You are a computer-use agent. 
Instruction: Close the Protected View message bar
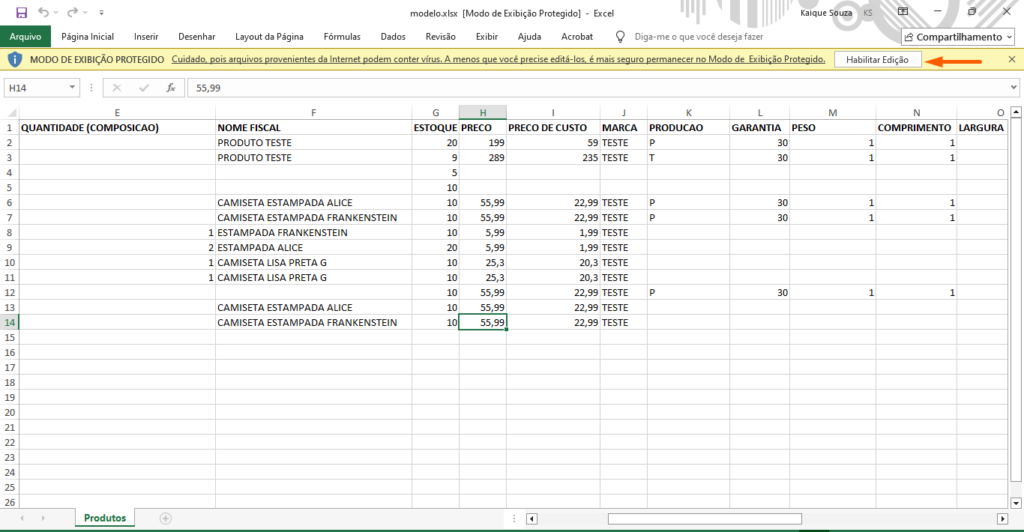1011,60
